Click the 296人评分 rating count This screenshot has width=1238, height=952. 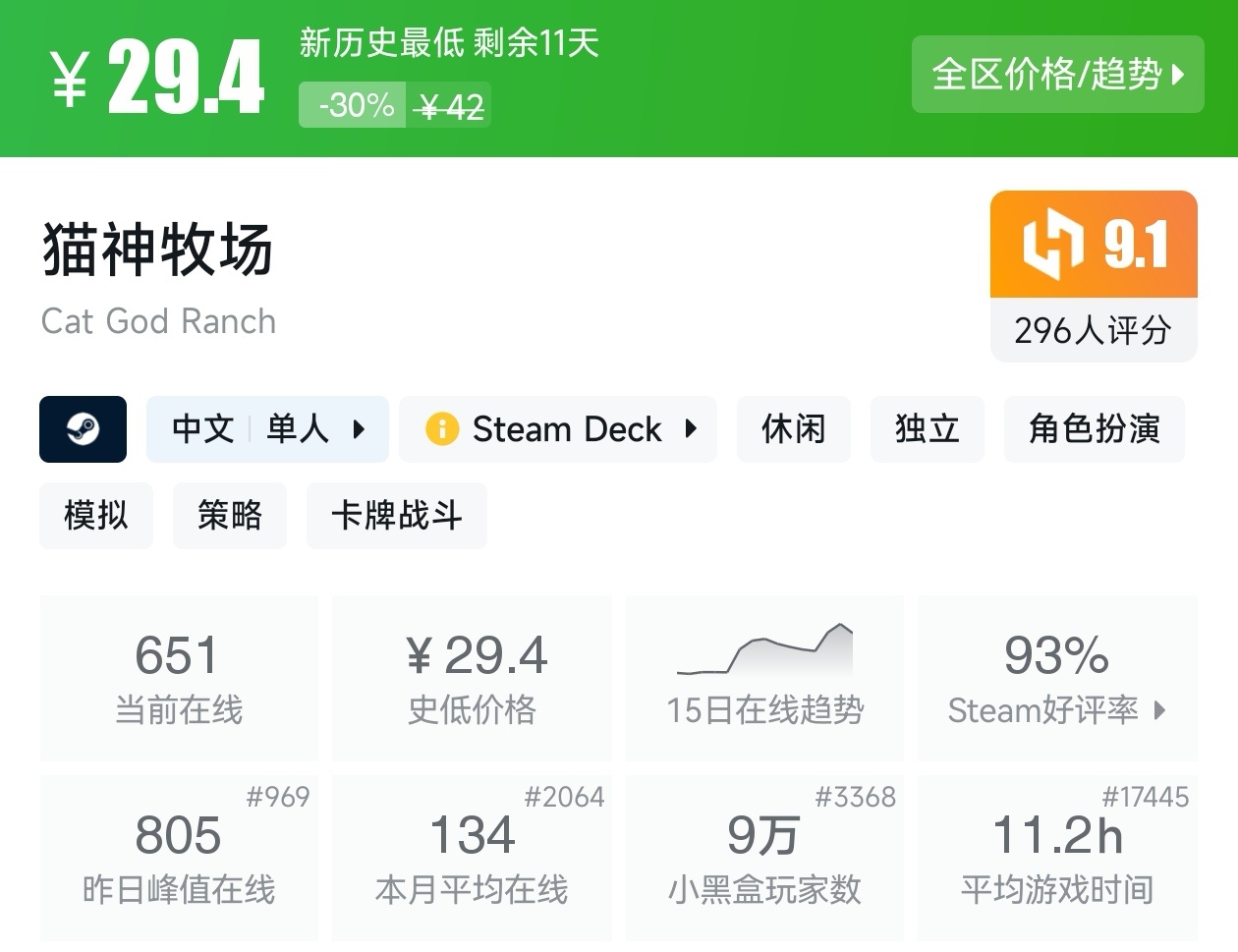[1094, 330]
